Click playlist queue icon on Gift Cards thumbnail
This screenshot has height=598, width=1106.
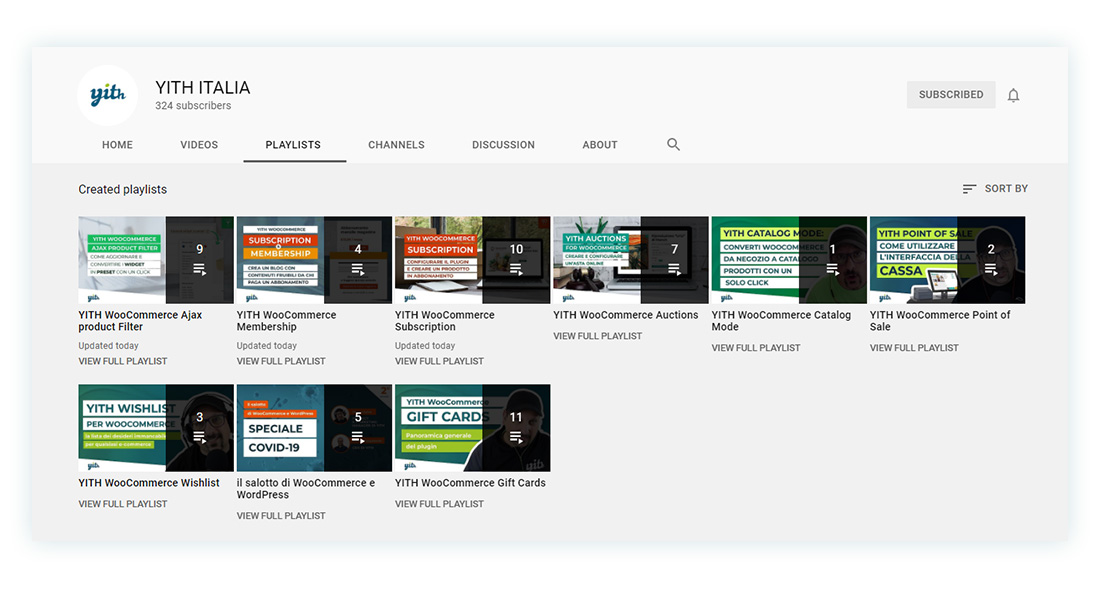pyautogui.click(x=516, y=437)
